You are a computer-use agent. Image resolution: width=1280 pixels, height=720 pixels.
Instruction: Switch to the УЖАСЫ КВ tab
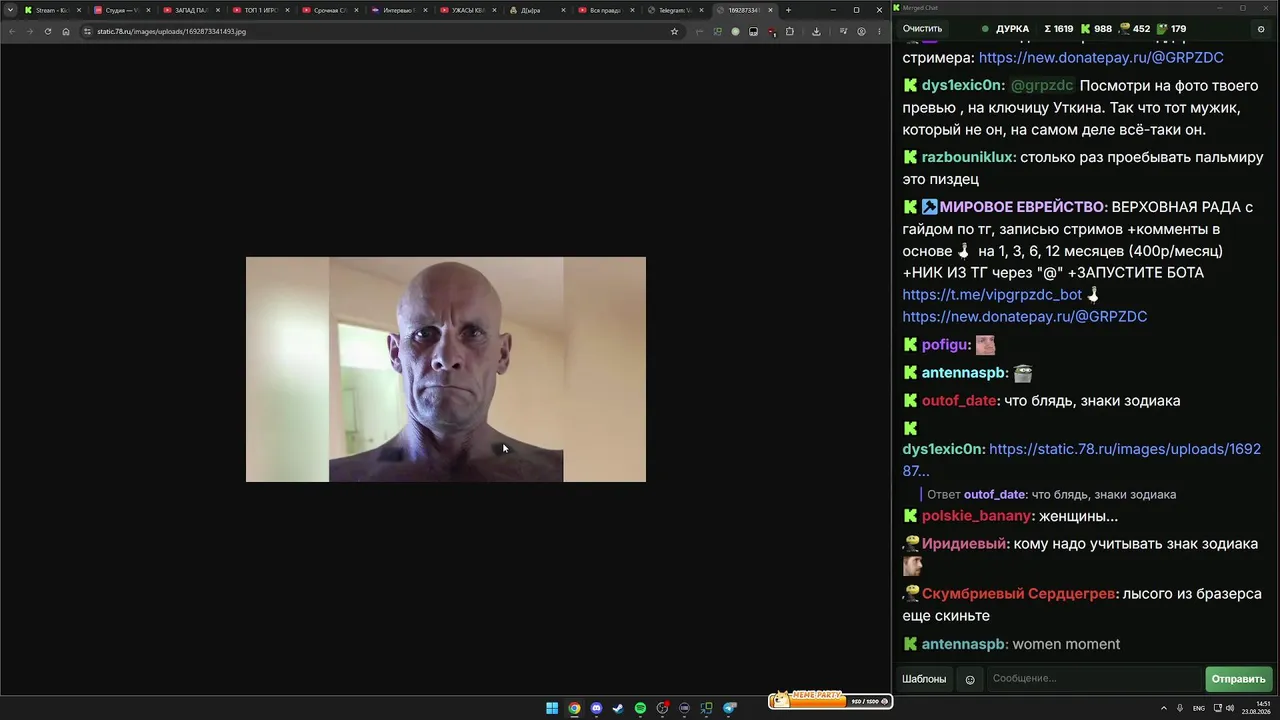tap(468, 10)
